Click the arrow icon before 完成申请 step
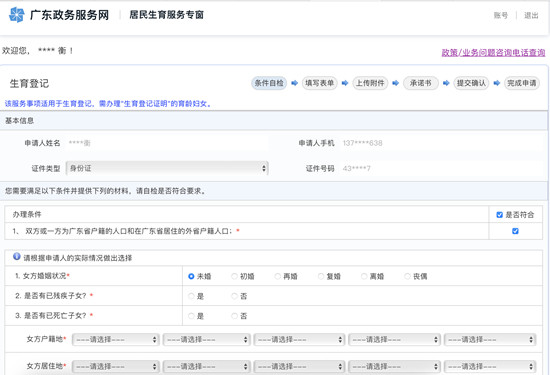550x375 pixels. [497, 83]
